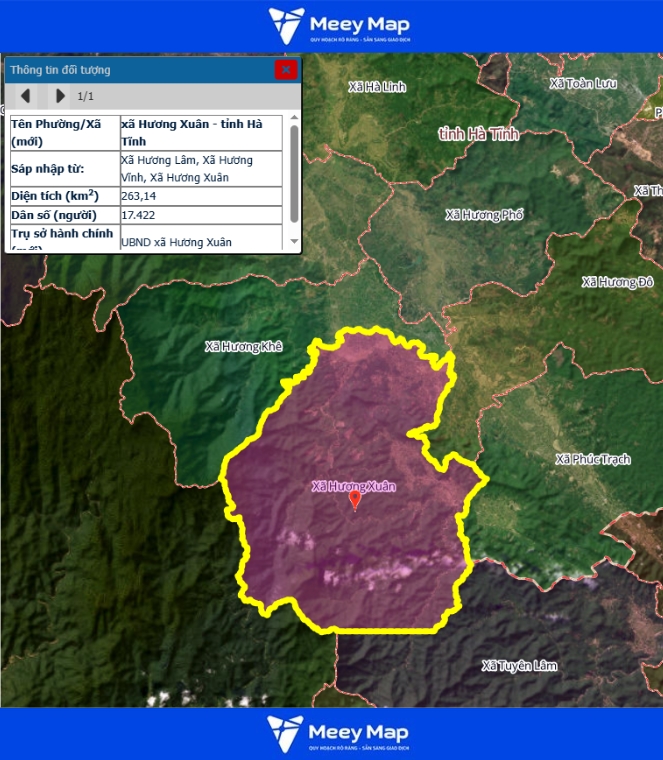Screen dimensions: 663x760
Task: Select the Xã Hương Khê map label
Action: [243, 347]
